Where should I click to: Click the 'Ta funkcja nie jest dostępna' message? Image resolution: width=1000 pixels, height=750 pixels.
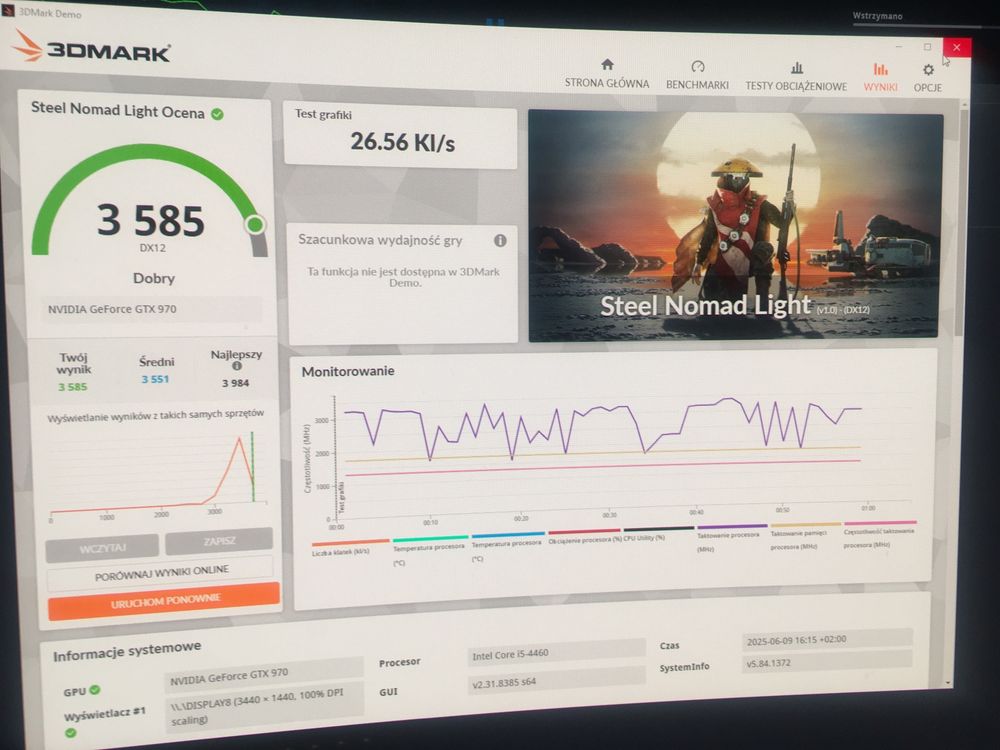pos(404,277)
